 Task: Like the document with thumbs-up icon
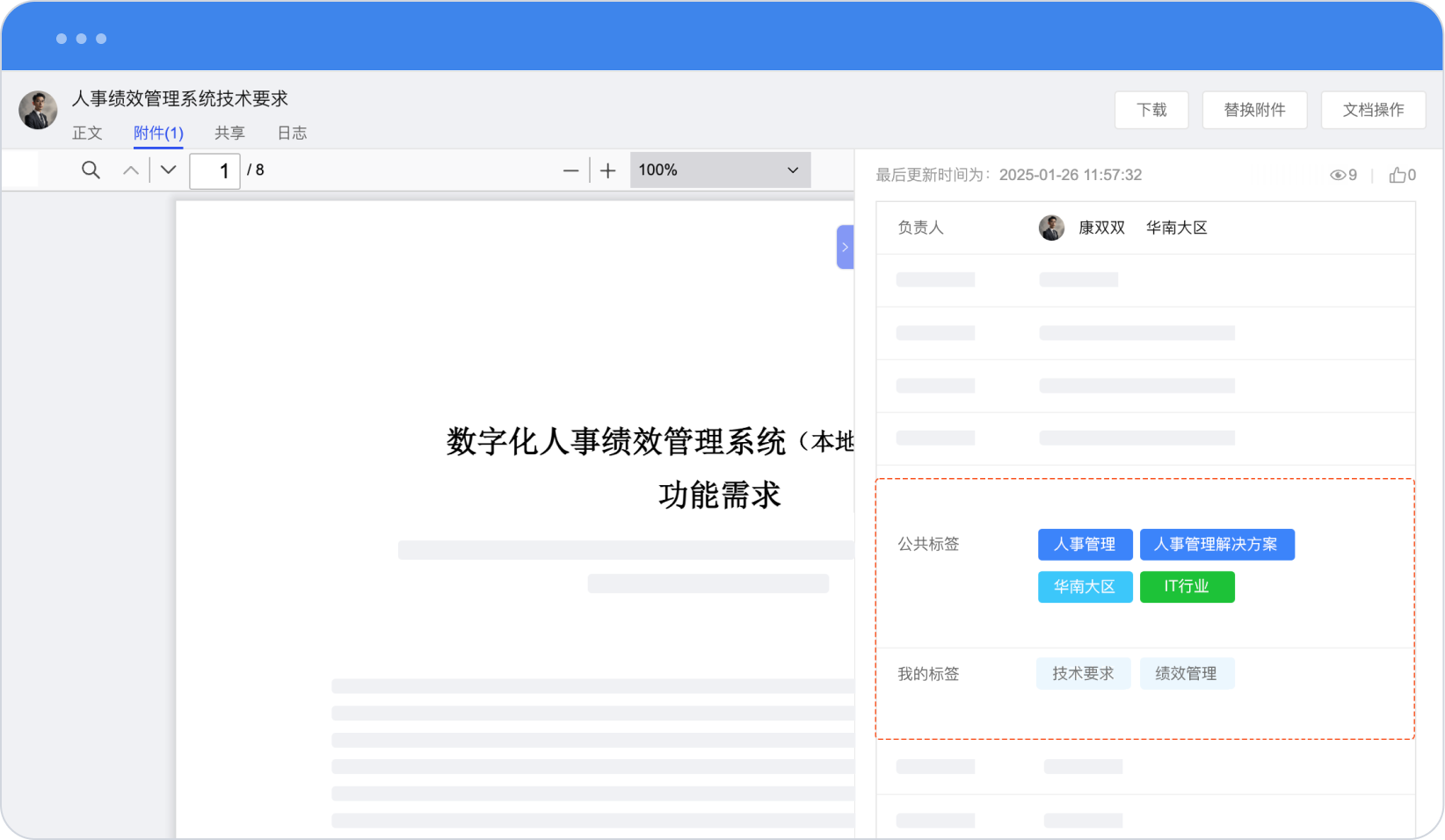coord(1397,175)
